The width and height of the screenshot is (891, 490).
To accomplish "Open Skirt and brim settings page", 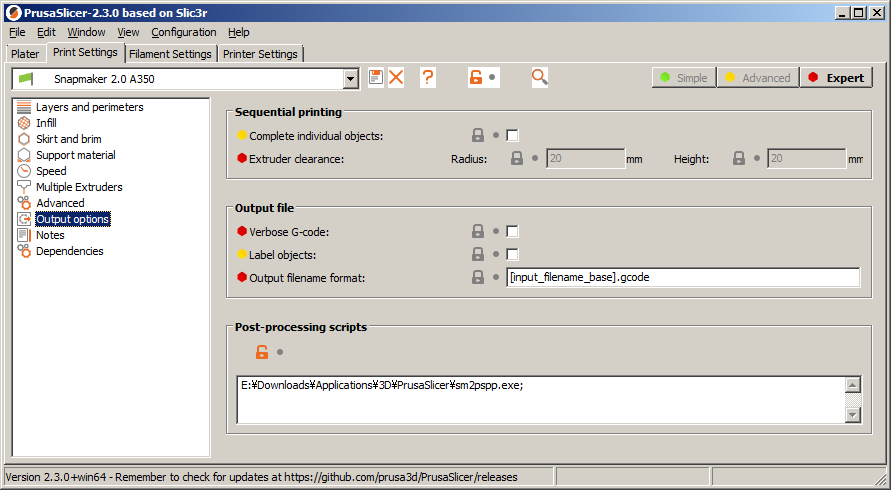I will 69,139.
